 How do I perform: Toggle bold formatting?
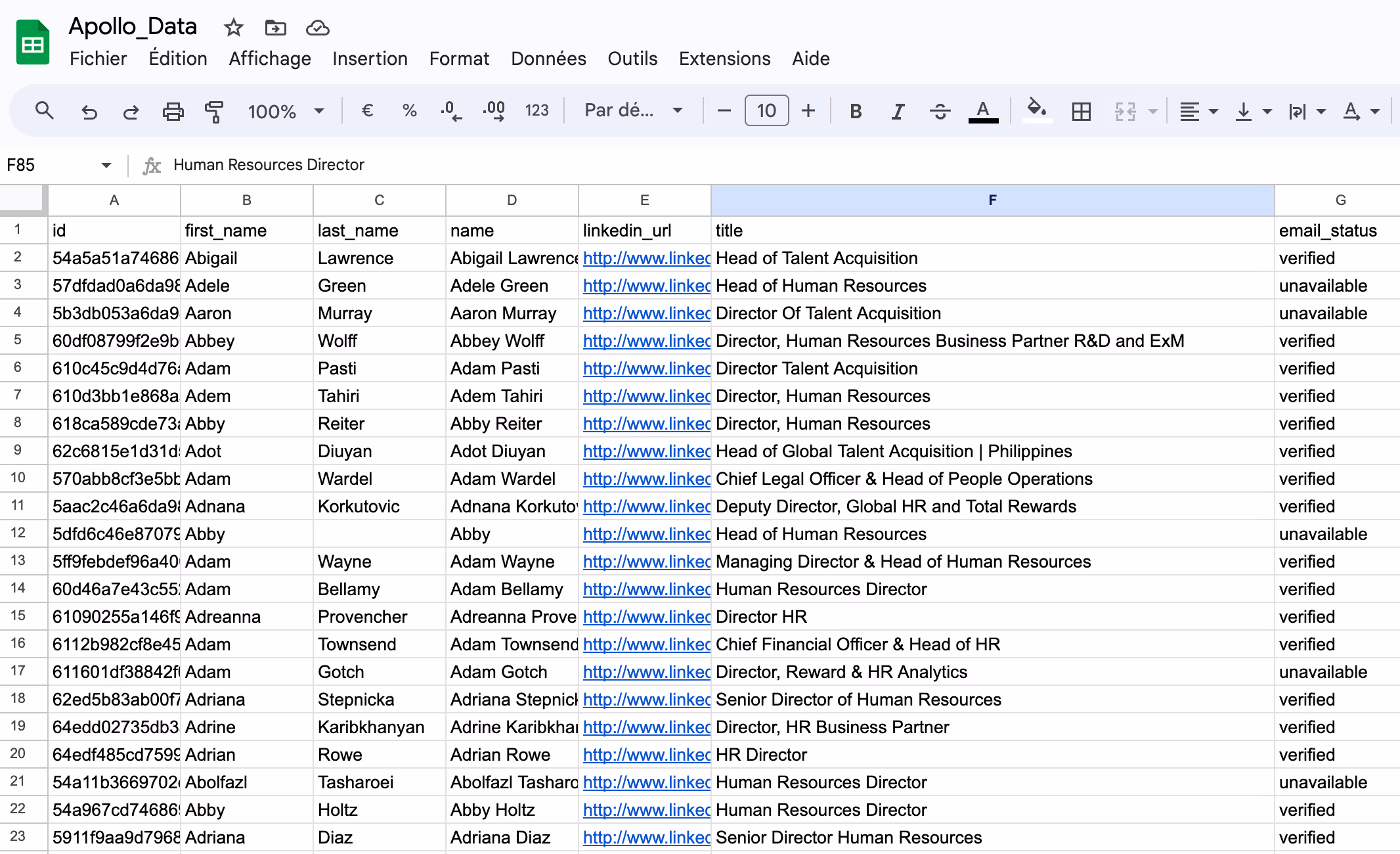click(856, 110)
